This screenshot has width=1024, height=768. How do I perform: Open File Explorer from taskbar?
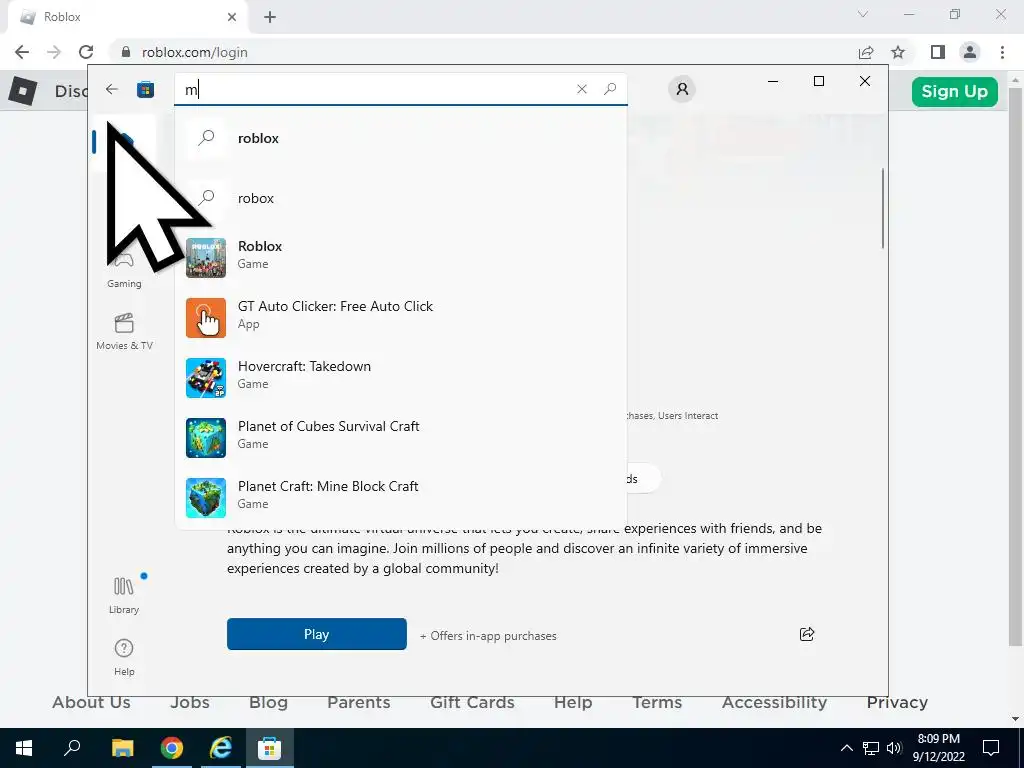coord(122,748)
